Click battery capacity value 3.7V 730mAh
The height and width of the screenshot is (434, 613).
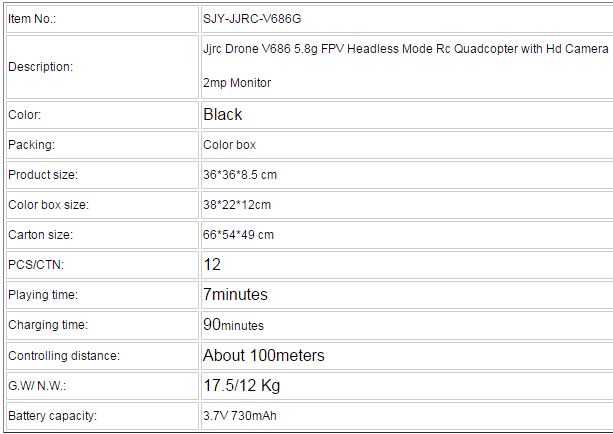pyautogui.click(x=239, y=416)
